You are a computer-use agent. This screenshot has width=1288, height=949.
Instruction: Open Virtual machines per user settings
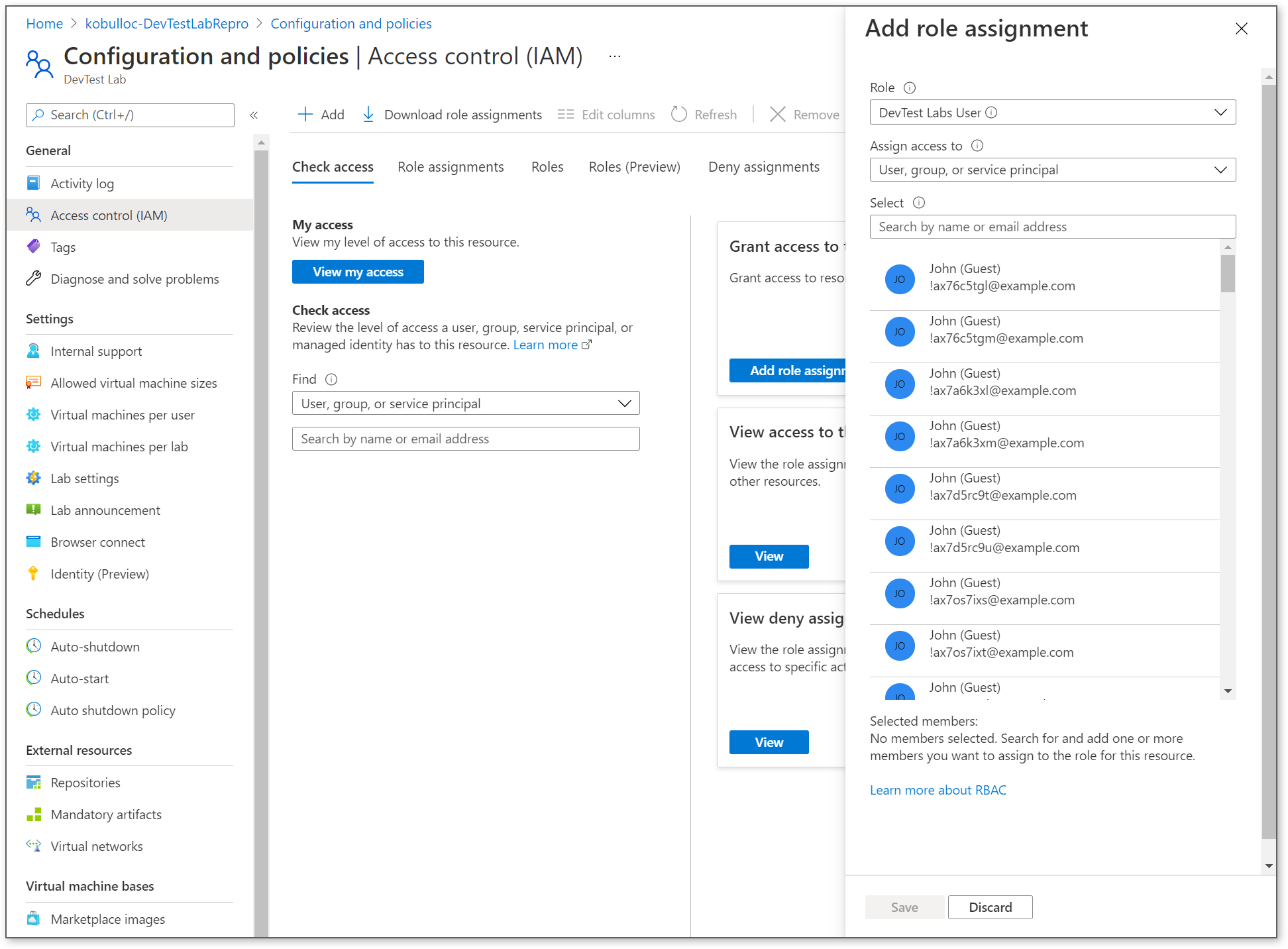click(123, 414)
